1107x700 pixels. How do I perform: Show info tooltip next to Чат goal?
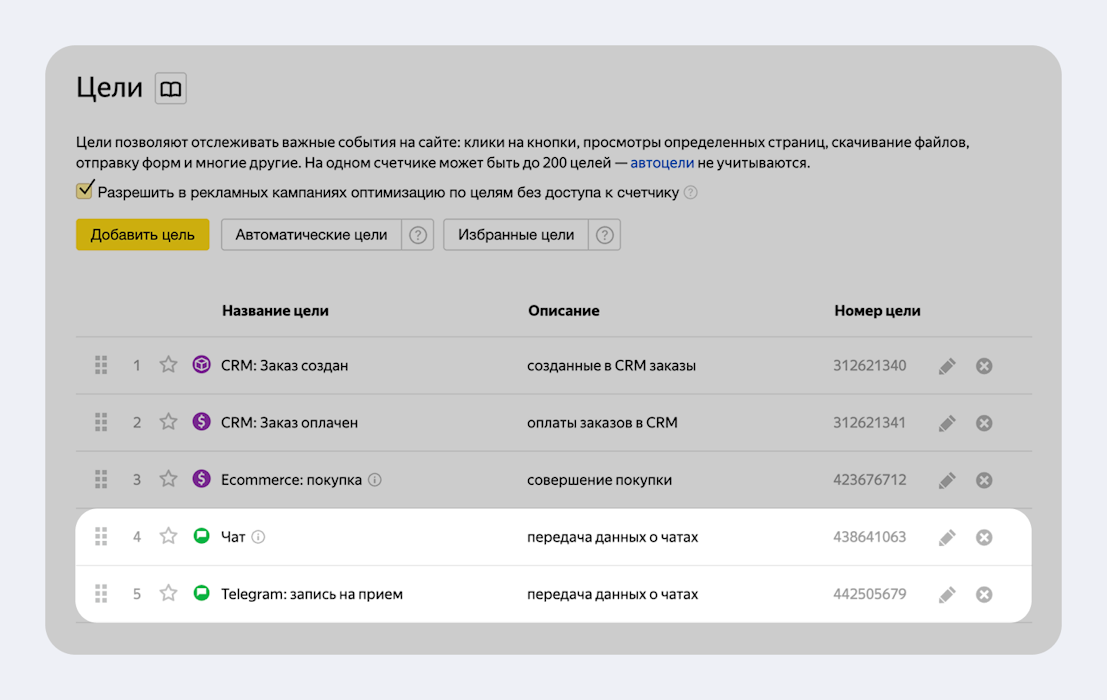tap(258, 537)
